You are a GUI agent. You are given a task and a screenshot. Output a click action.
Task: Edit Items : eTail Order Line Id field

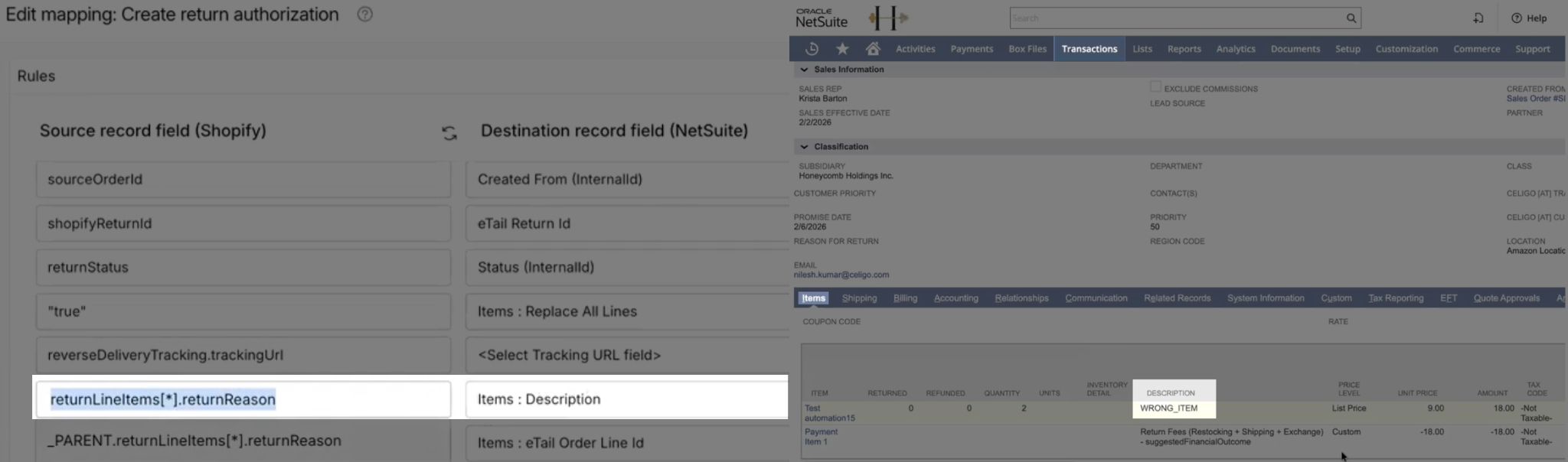tap(627, 442)
